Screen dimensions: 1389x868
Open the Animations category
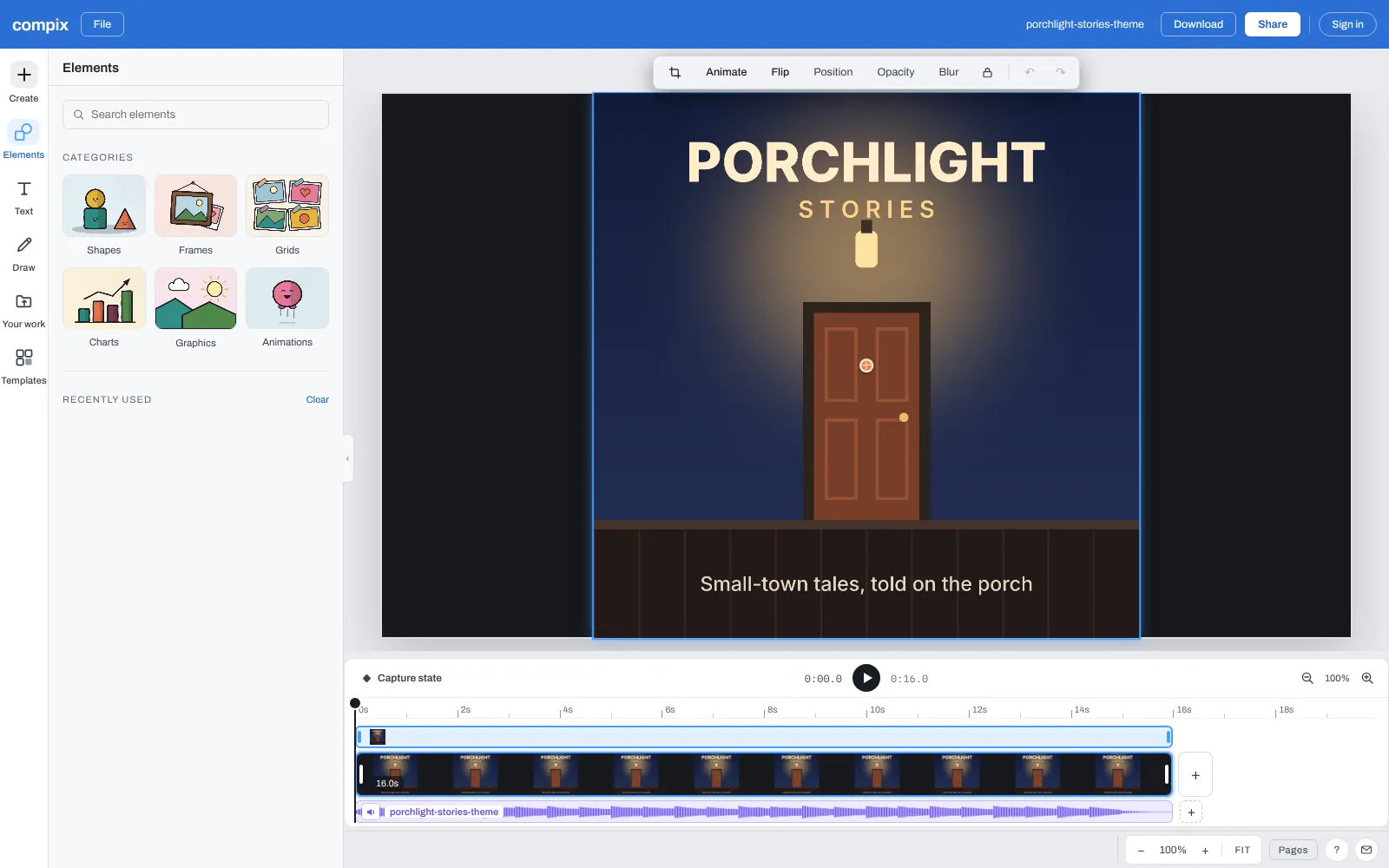[287, 308]
